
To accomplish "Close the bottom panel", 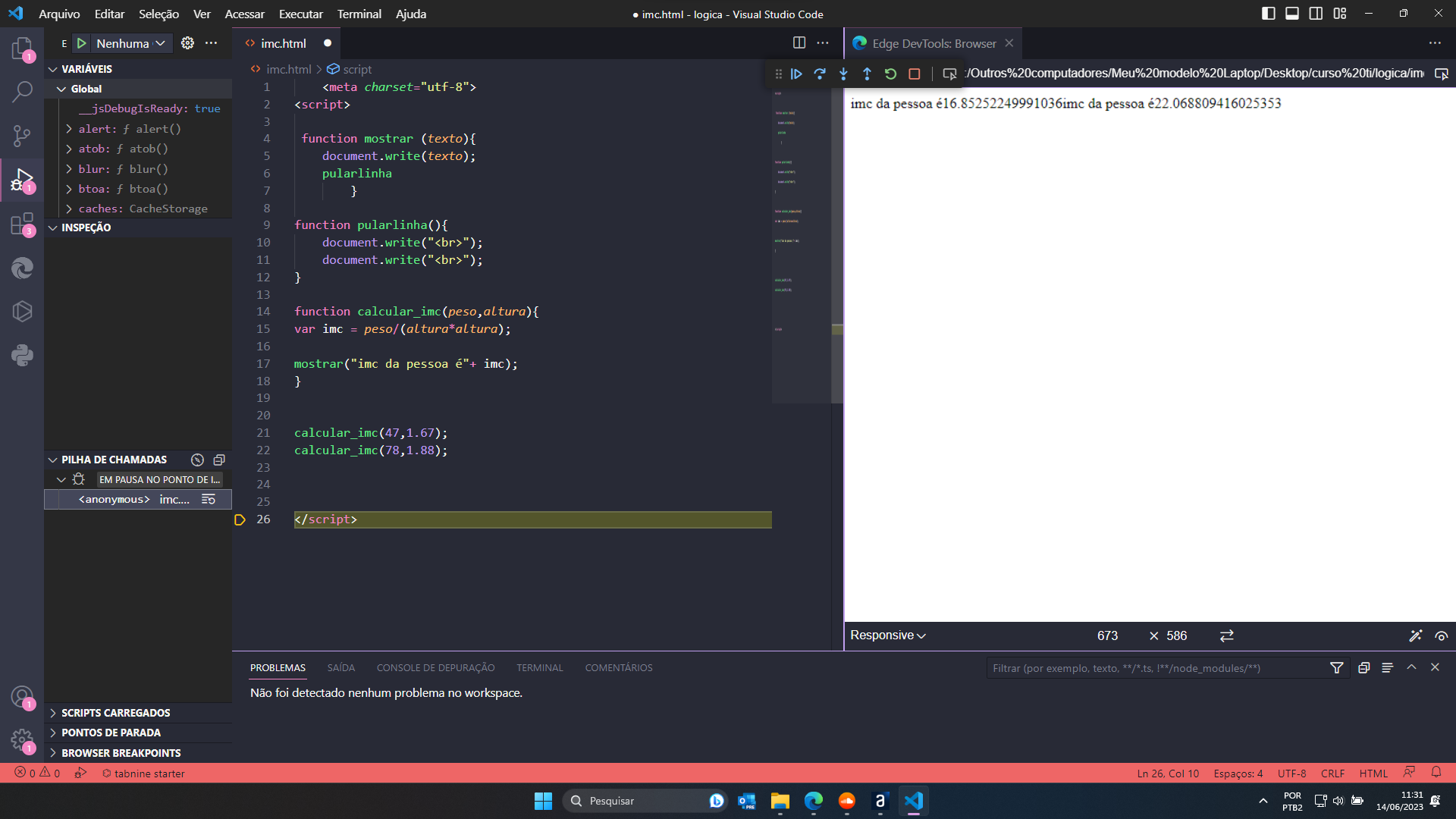I will point(1435,667).
